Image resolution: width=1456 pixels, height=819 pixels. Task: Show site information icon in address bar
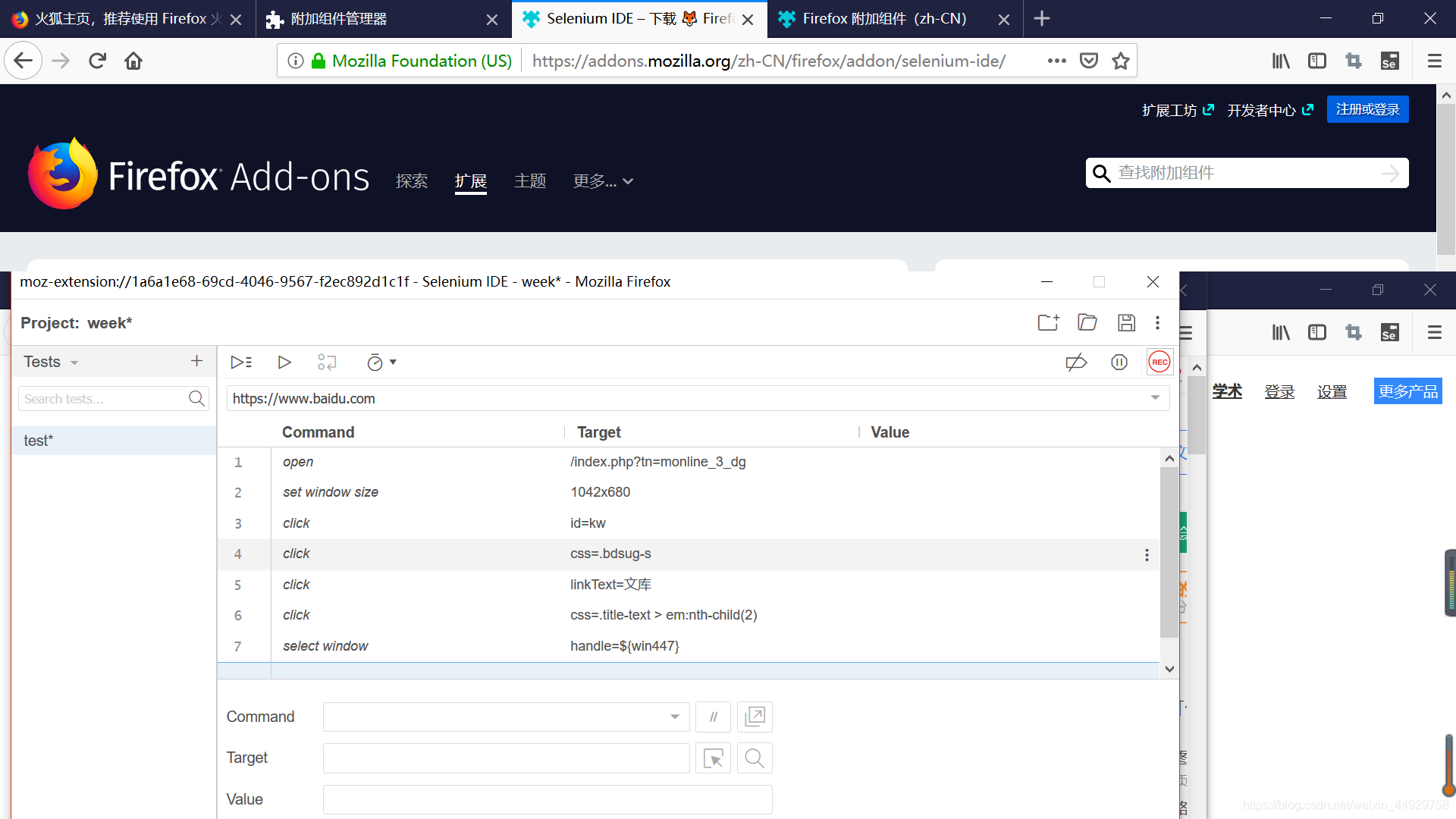296,61
